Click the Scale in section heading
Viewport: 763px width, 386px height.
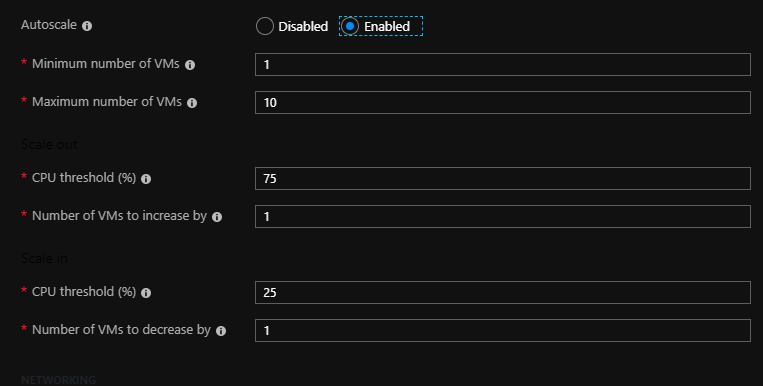pyautogui.click(x=44, y=258)
